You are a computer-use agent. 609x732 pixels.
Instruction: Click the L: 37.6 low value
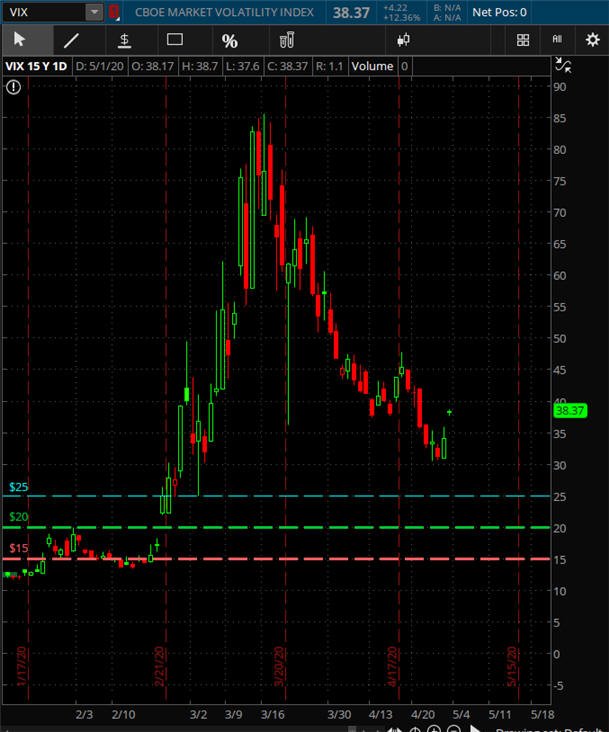(242, 66)
